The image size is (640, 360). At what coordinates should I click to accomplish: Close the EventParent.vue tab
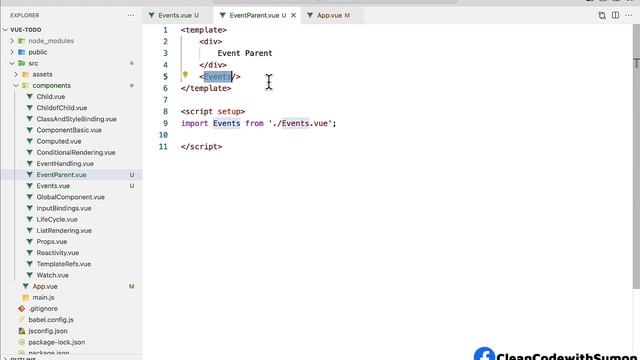coord(293,15)
